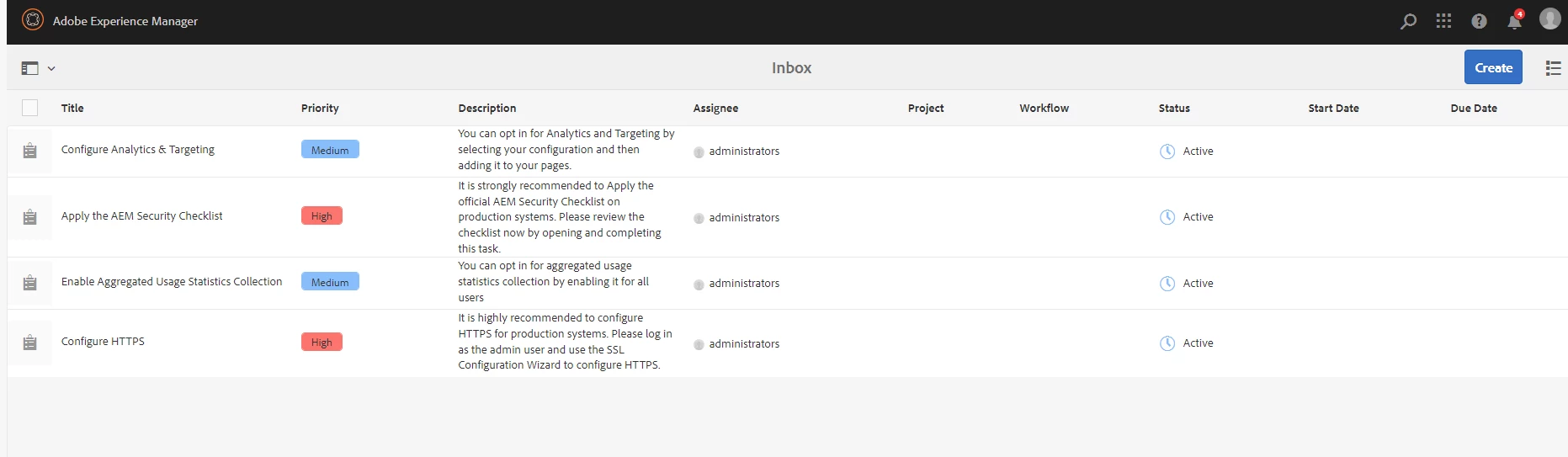This screenshot has width=1568, height=457.
Task: Click the Description column header
Action: coord(486,108)
